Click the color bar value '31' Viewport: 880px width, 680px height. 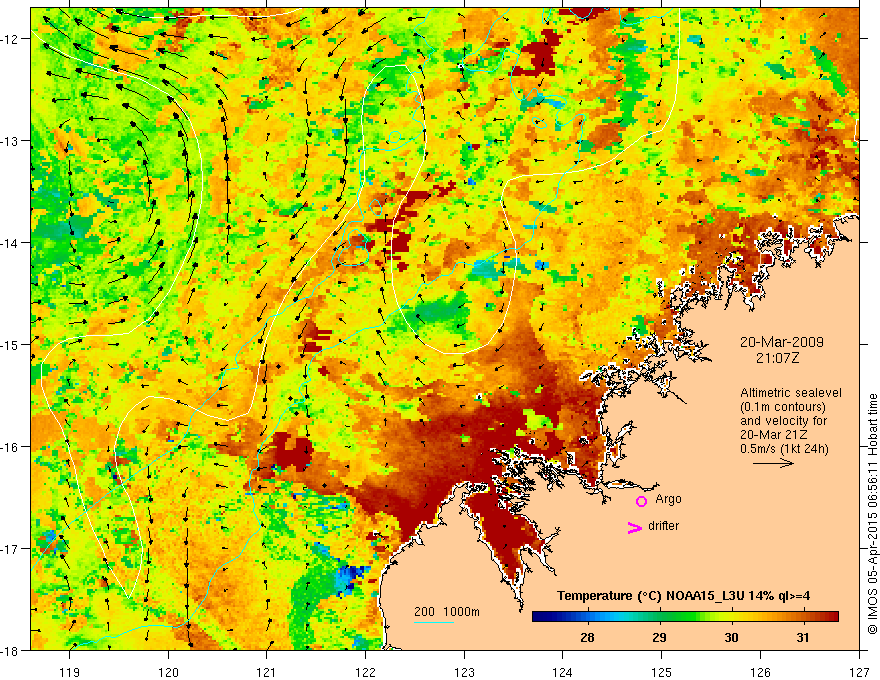click(x=803, y=637)
